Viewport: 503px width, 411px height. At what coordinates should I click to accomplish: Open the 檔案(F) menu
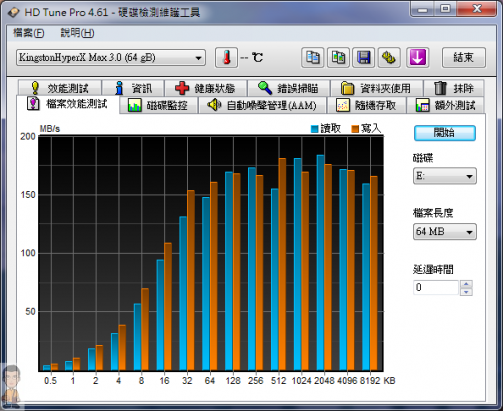point(29,33)
